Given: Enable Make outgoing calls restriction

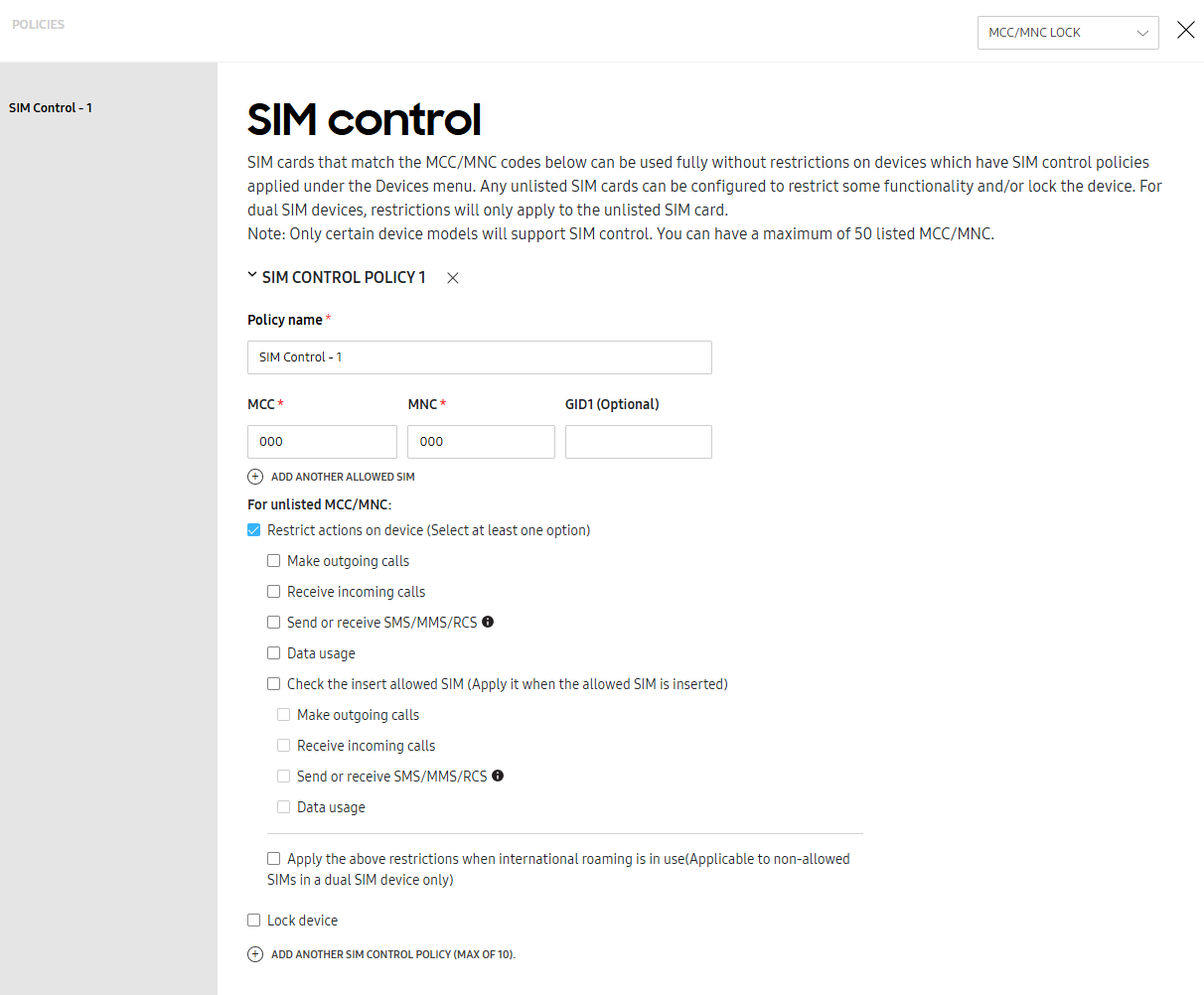Looking at the screenshot, I should pyautogui.click(x=274, y=560).
